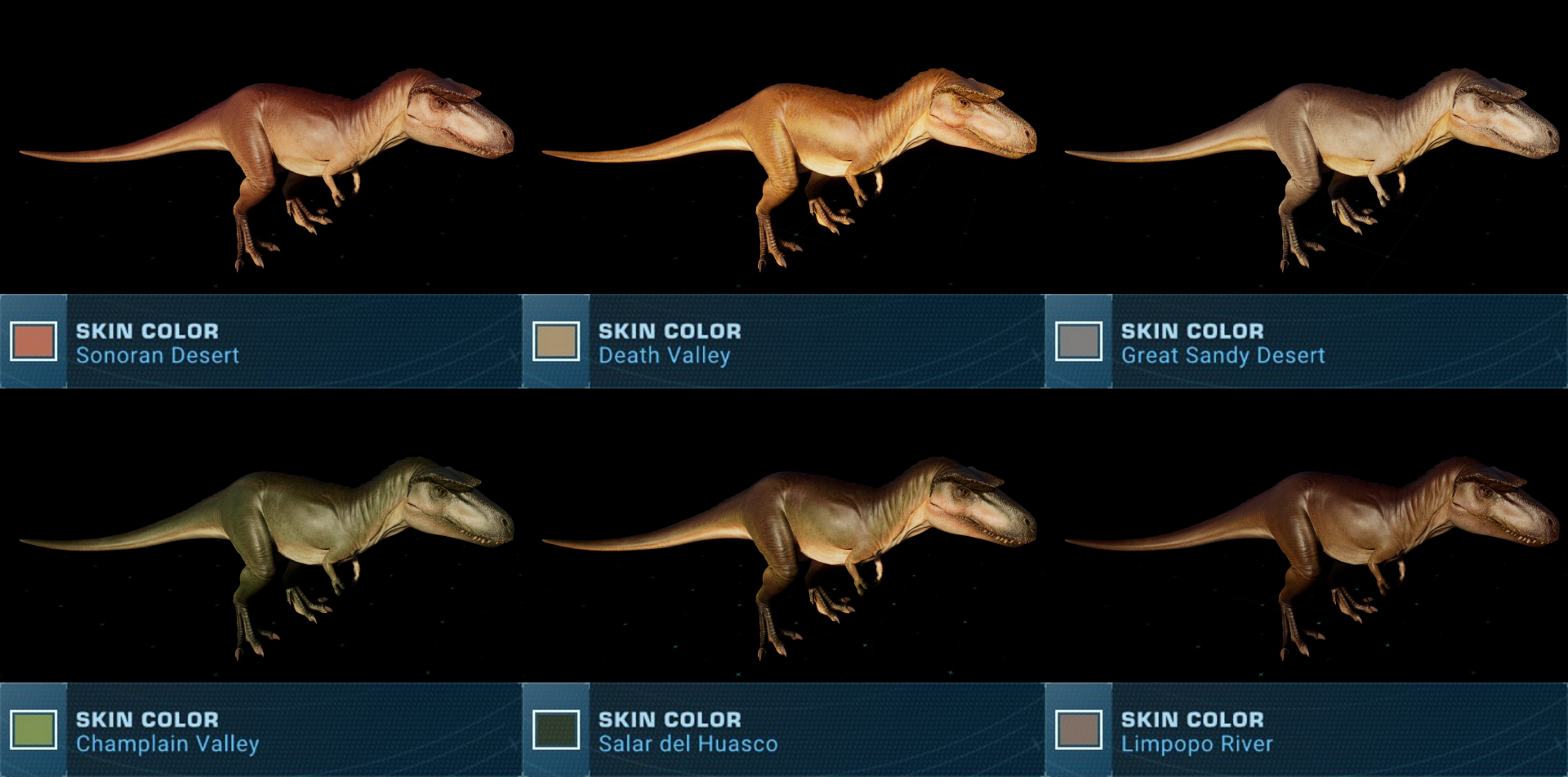Pick the Limpopo River skin option
The height and width of the screenshot is (777, 1568).
1196,744
